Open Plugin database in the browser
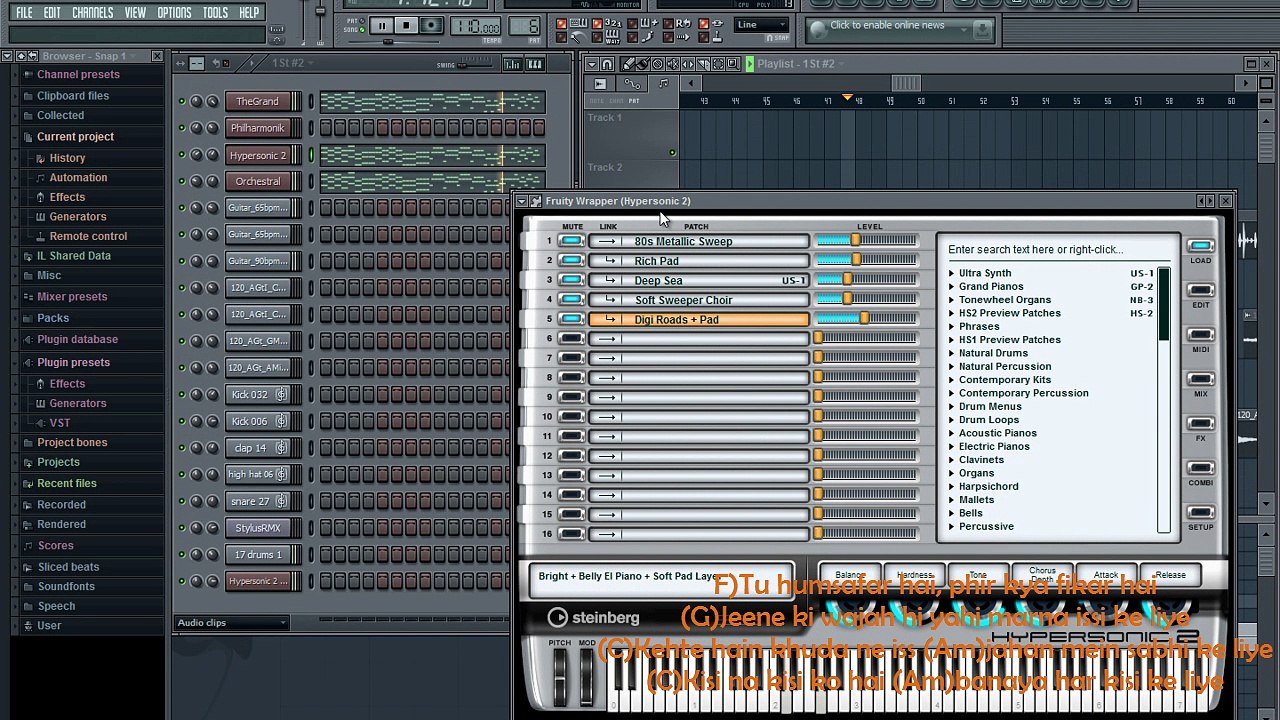This screenshot has height=720, width=1280. [x=77, y=340]
